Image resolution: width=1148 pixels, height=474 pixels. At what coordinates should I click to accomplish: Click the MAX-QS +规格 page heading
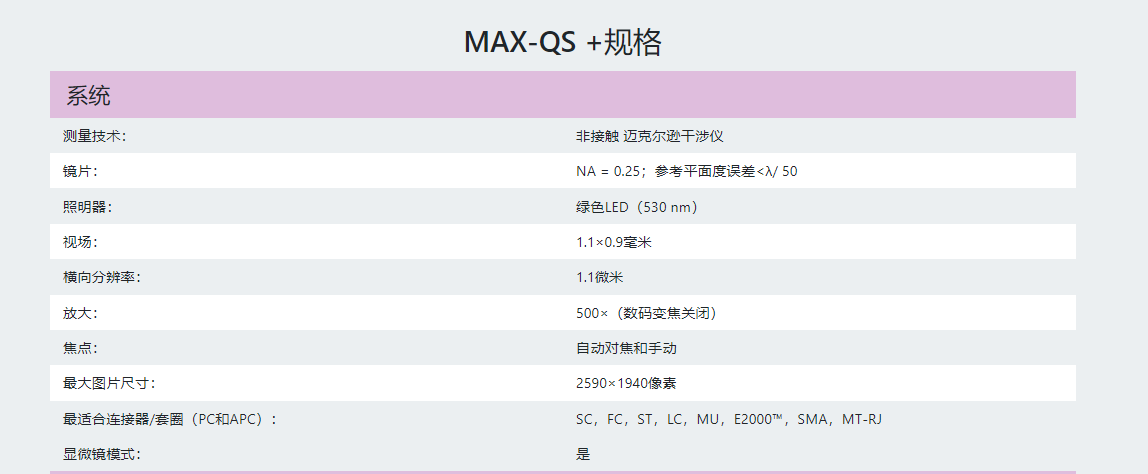[x=563, y=42]
